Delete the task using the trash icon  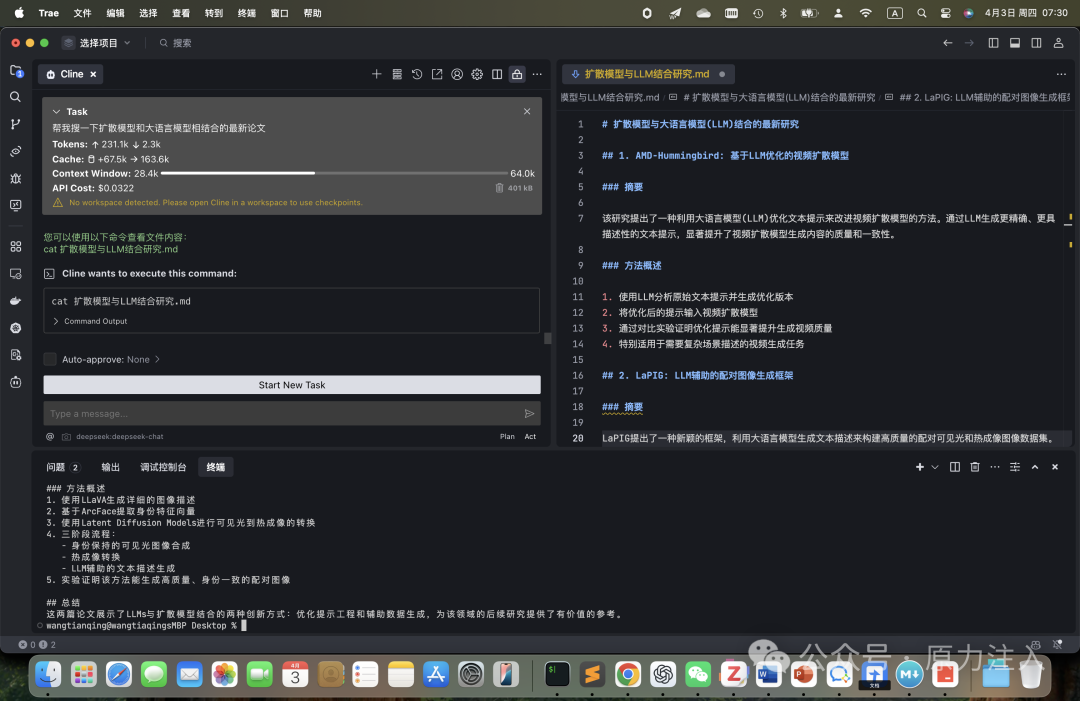pos(499,188)
